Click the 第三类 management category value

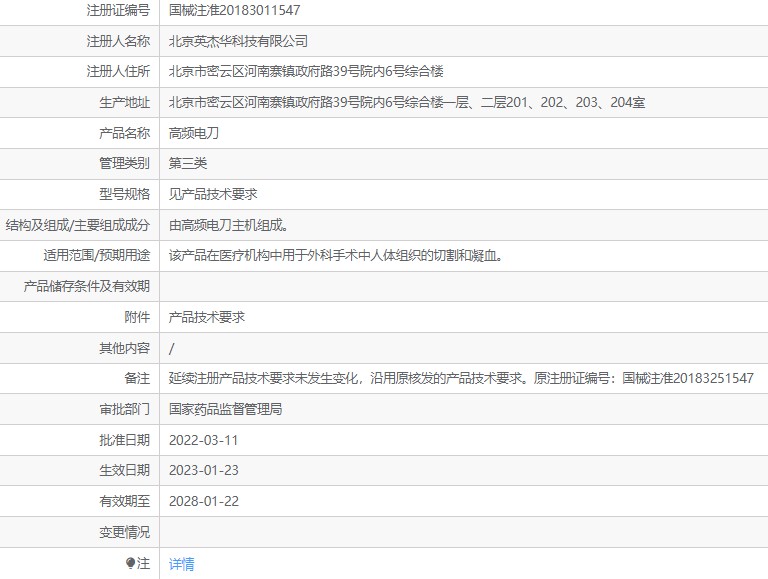pos(188,164)
